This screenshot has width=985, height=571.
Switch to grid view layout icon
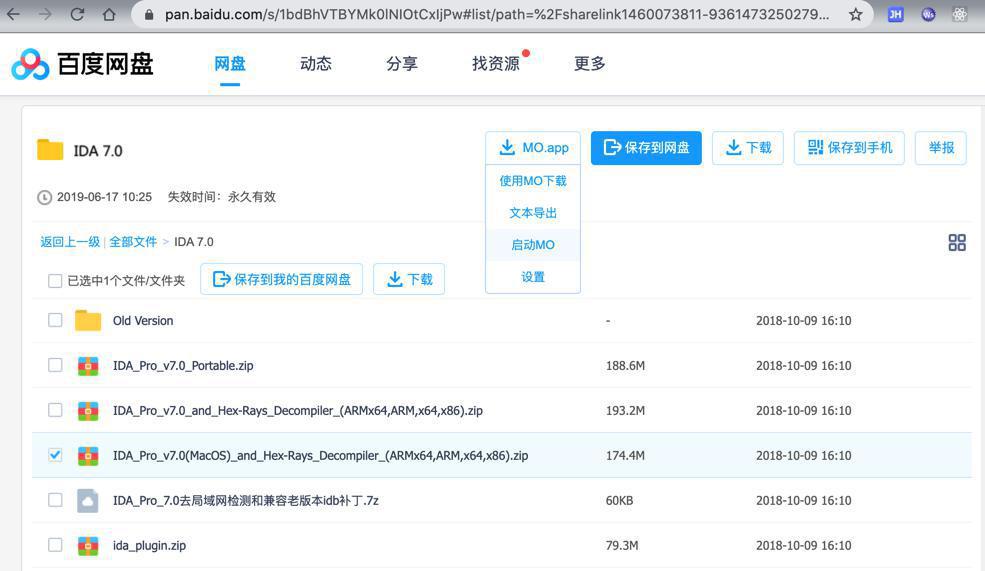click(x=957, y=242)
